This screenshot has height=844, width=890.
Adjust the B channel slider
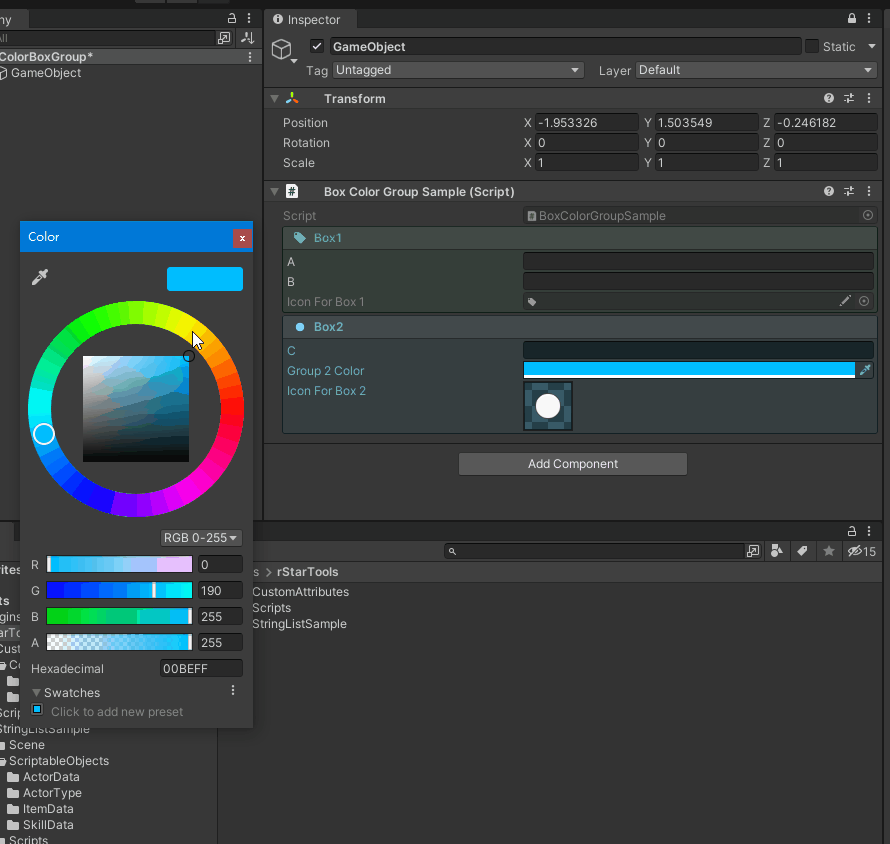click(x=119, y=616)
